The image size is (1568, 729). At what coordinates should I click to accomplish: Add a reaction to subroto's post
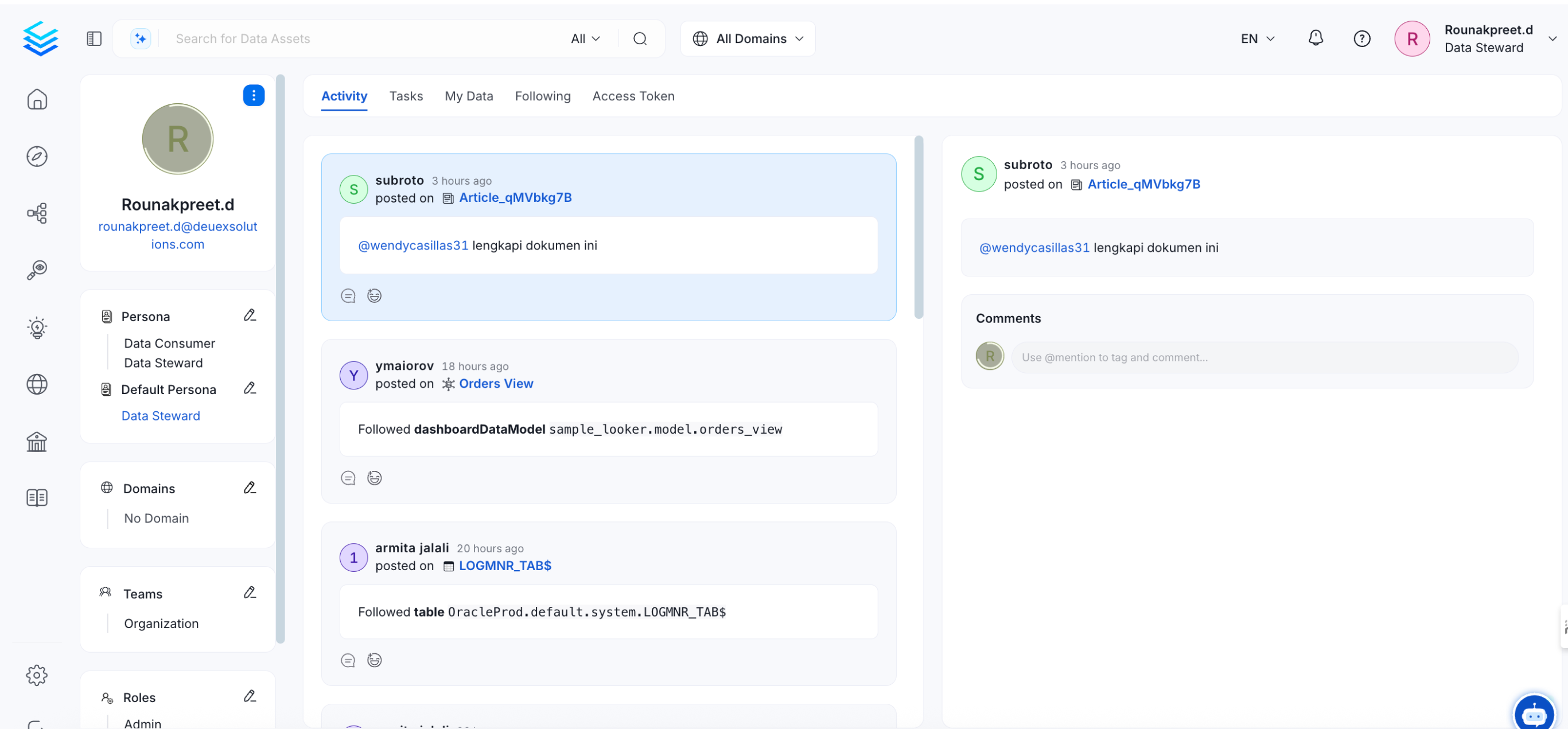[373, 295]
